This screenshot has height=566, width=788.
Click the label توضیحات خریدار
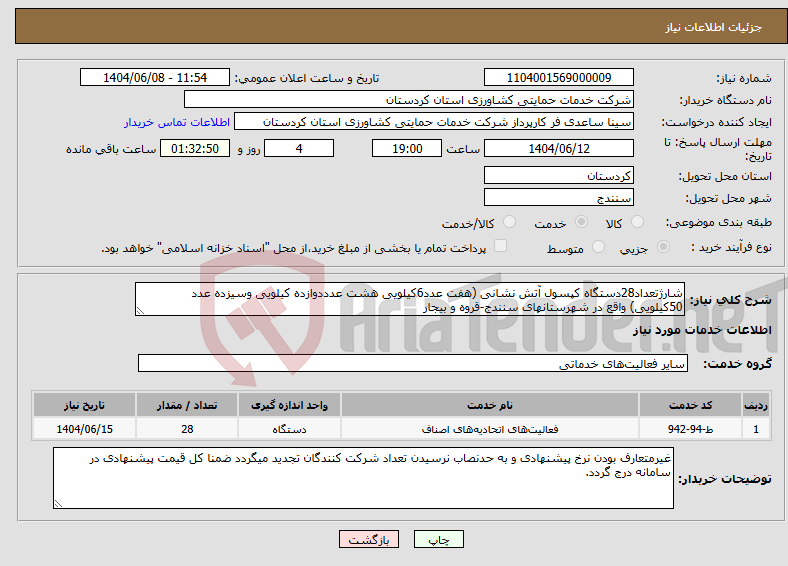[725, 479]
